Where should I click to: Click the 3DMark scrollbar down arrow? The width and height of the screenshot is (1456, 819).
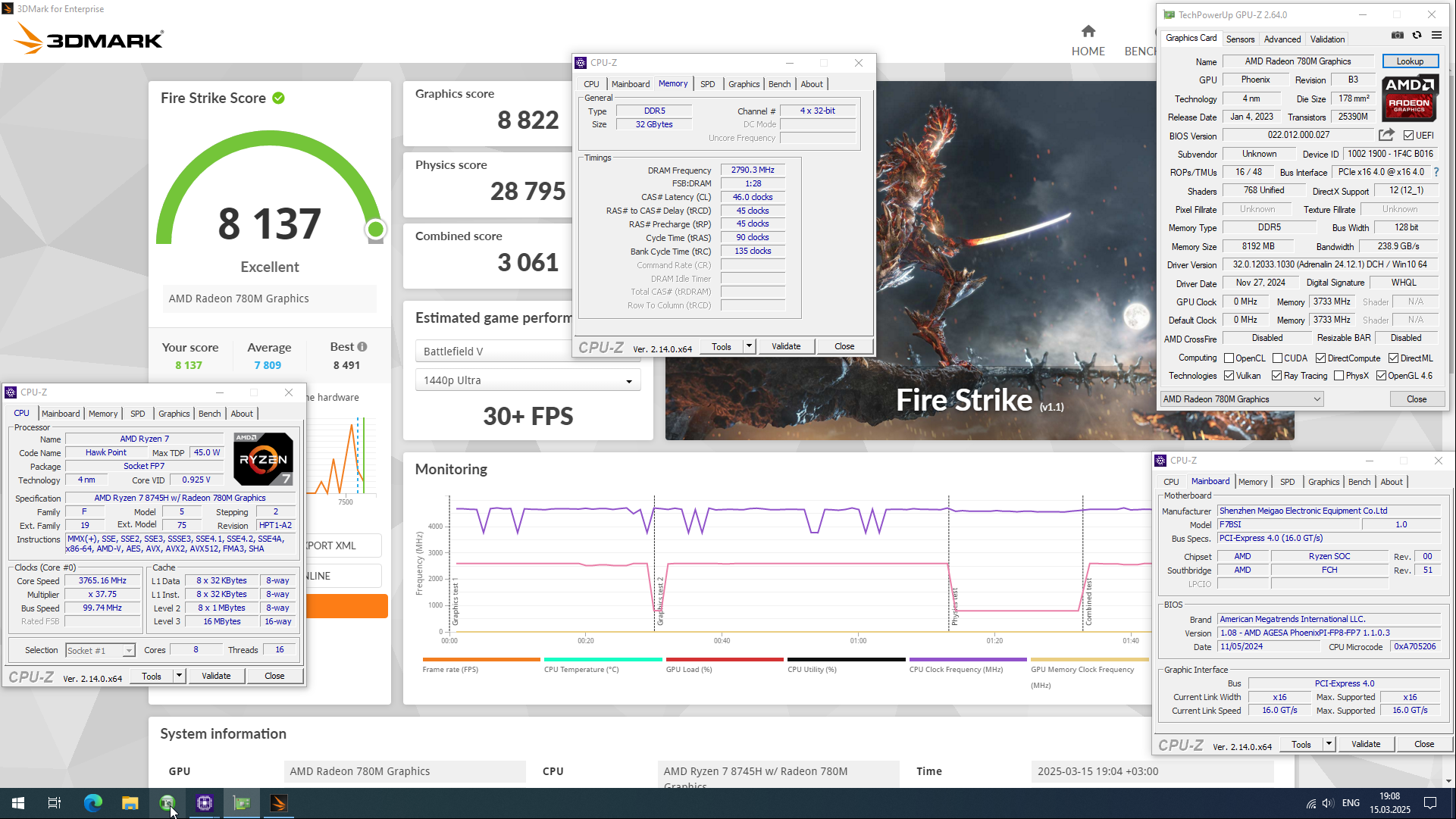click(x=1448, y=781)
